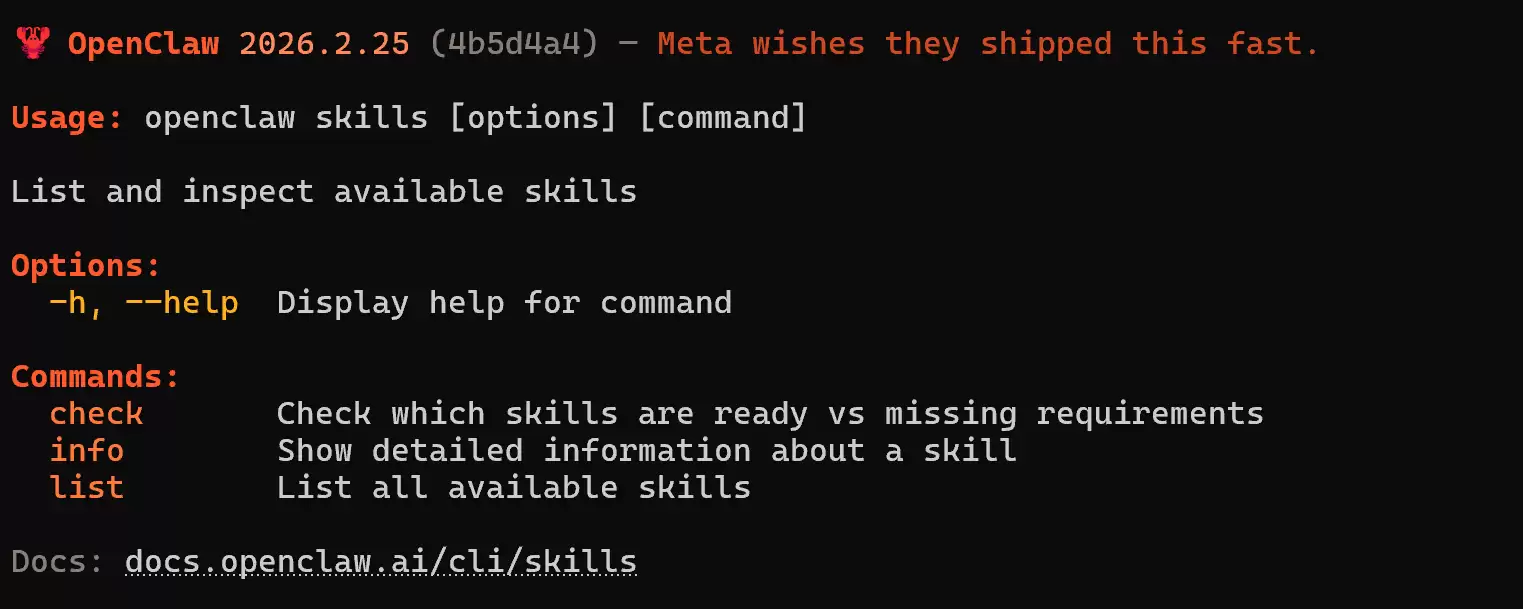The image size is (1523, 609).
Task: Click 'Display help for command' description text
Action: (x=504, y=302)
